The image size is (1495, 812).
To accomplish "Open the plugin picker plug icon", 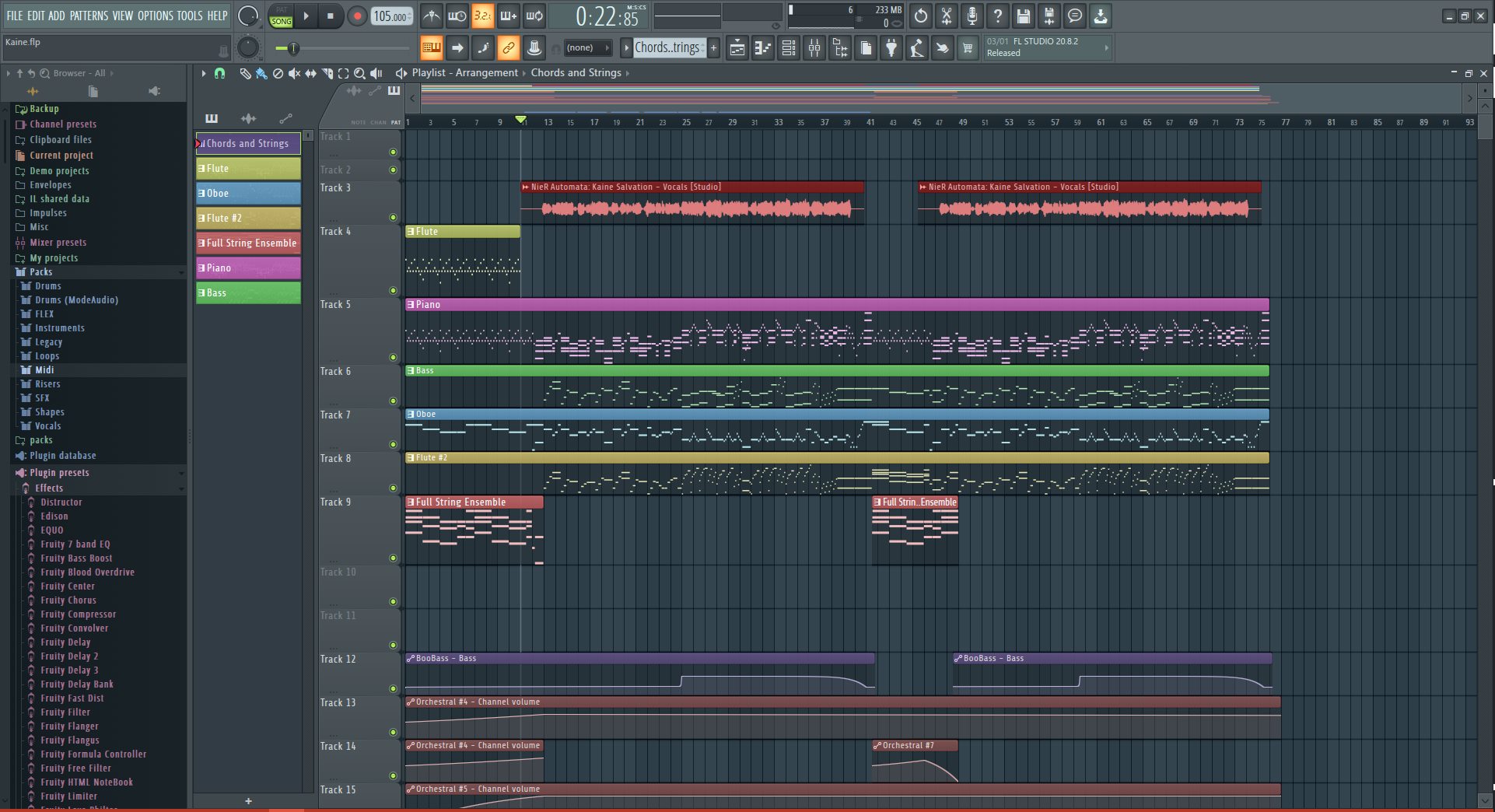I will pos(891,47).
